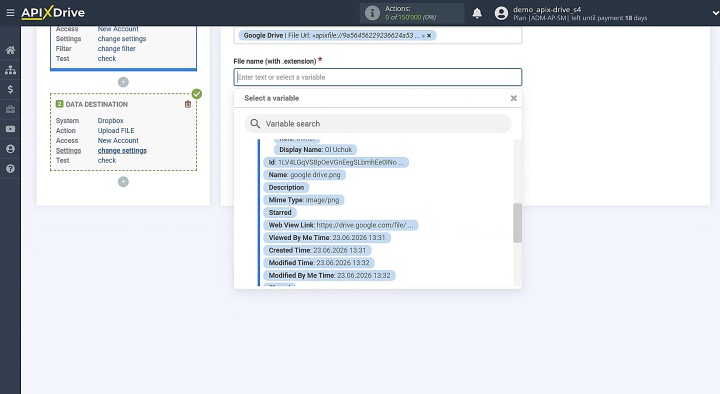This screenshot has width=720, height=394.
Task: Select the Web View Link variable
Action: pyautogui.click(x=341, y=225)
